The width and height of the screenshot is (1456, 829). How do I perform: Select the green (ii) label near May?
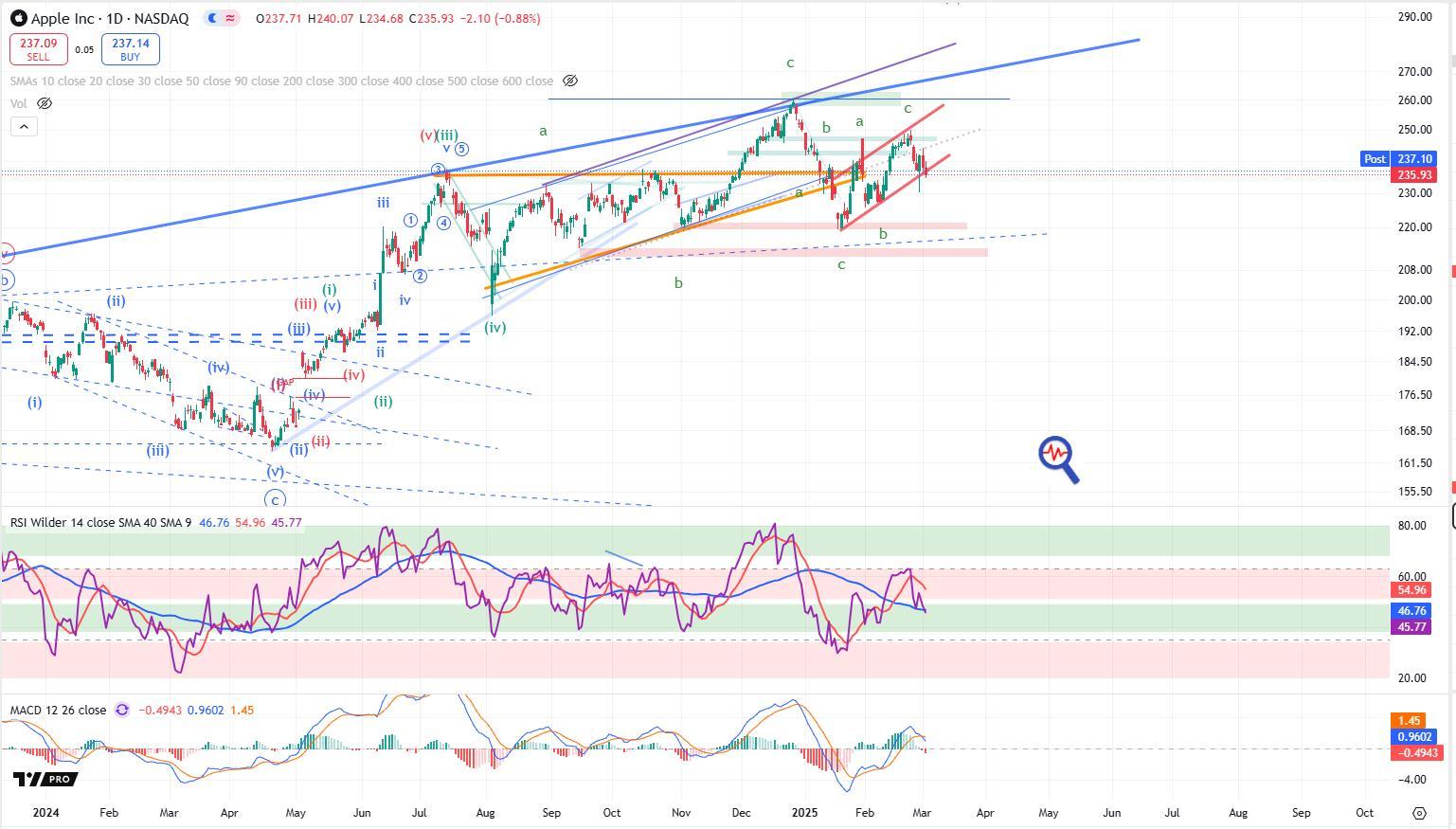click(x=383, y=401)
